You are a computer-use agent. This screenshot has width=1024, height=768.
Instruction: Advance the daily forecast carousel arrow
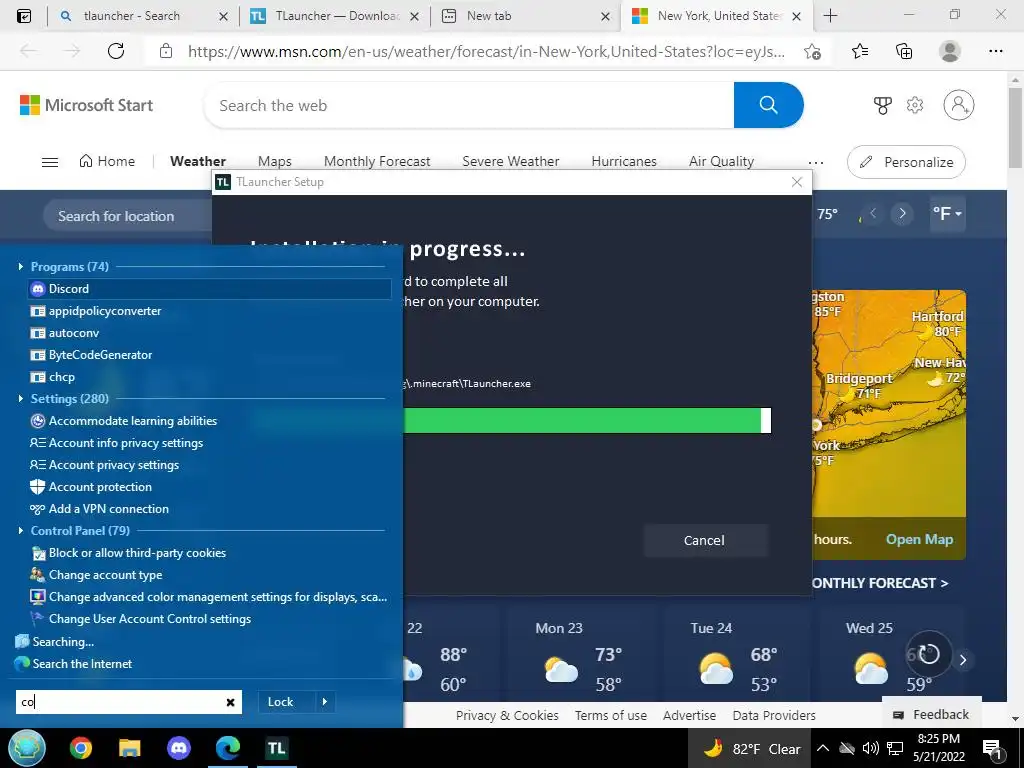[x=963, y=660]
